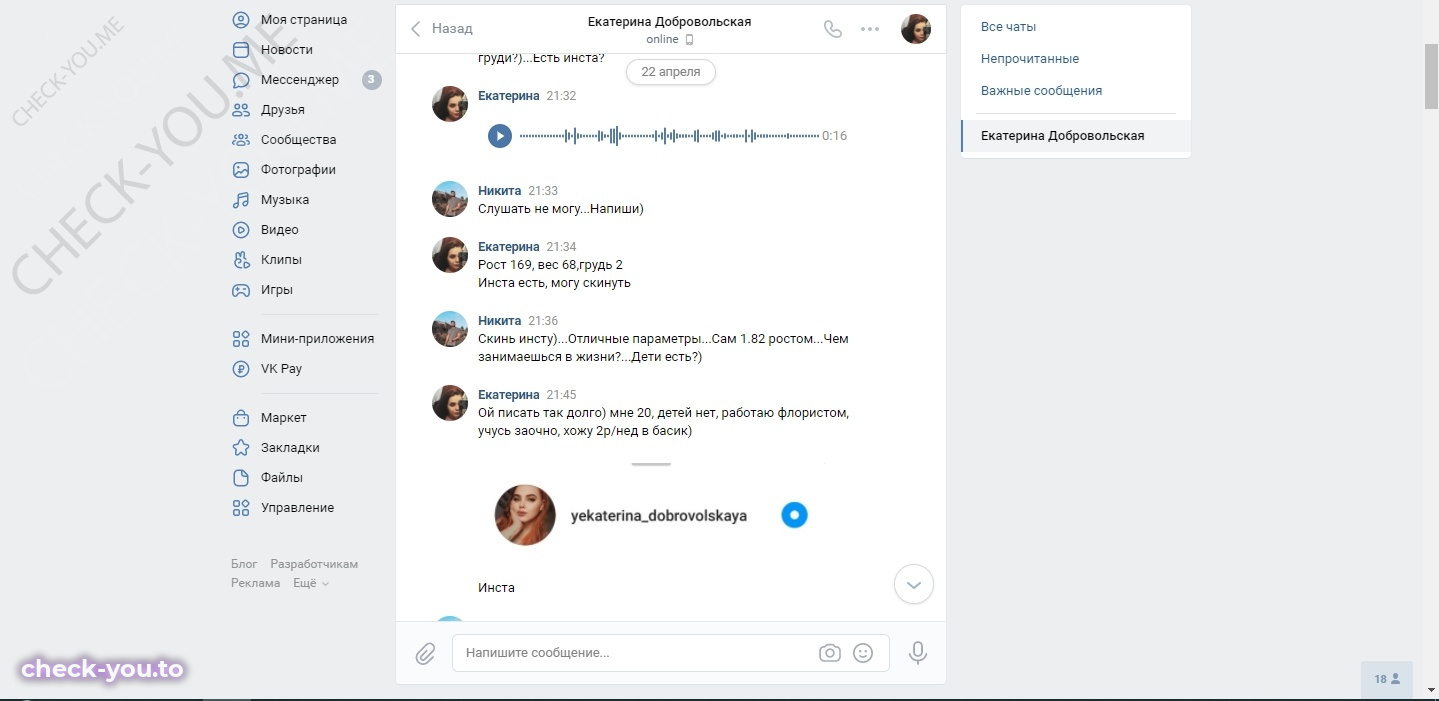This screenshot has width=1439, height=701.
Task: Click the timestamp 21:32 on the voice message
Action: tap(561, 96)
